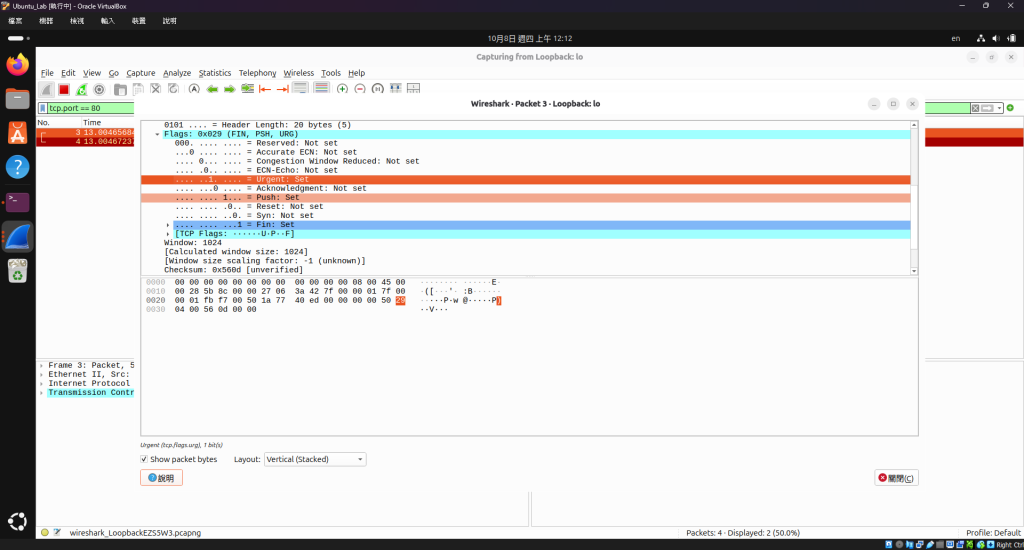Click scroll down arrow of packet details scrollbar

pyautogui.click(x=914, y=270)
